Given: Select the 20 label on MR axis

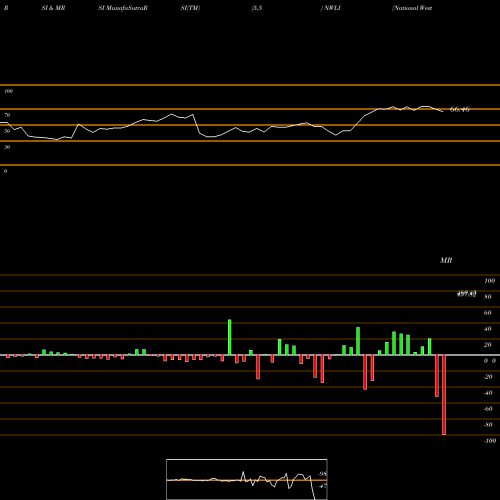Looking at the screenshot, I should (x=488, y=345).
